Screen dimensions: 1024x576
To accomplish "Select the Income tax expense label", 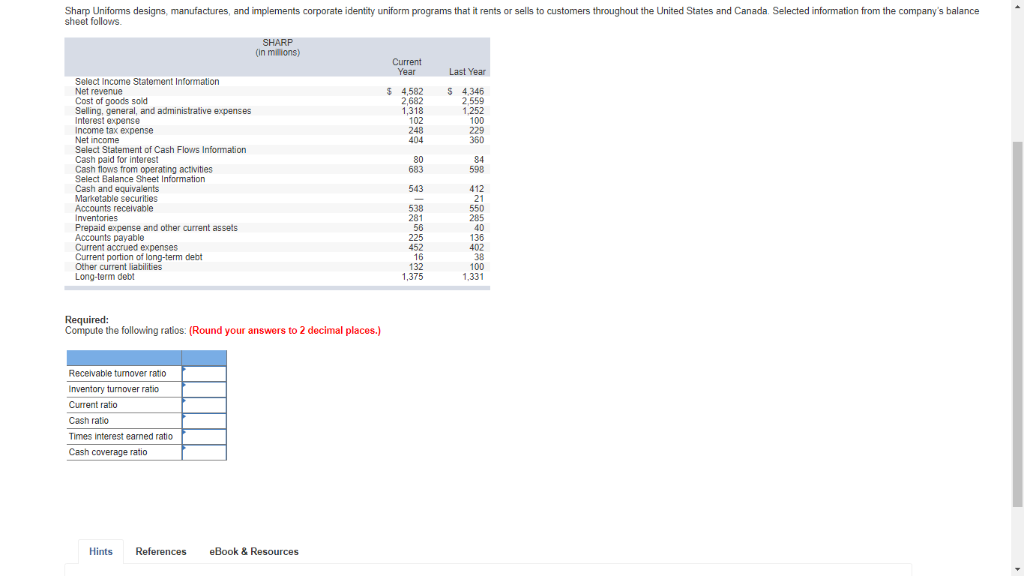I will [x=114, y=131].
